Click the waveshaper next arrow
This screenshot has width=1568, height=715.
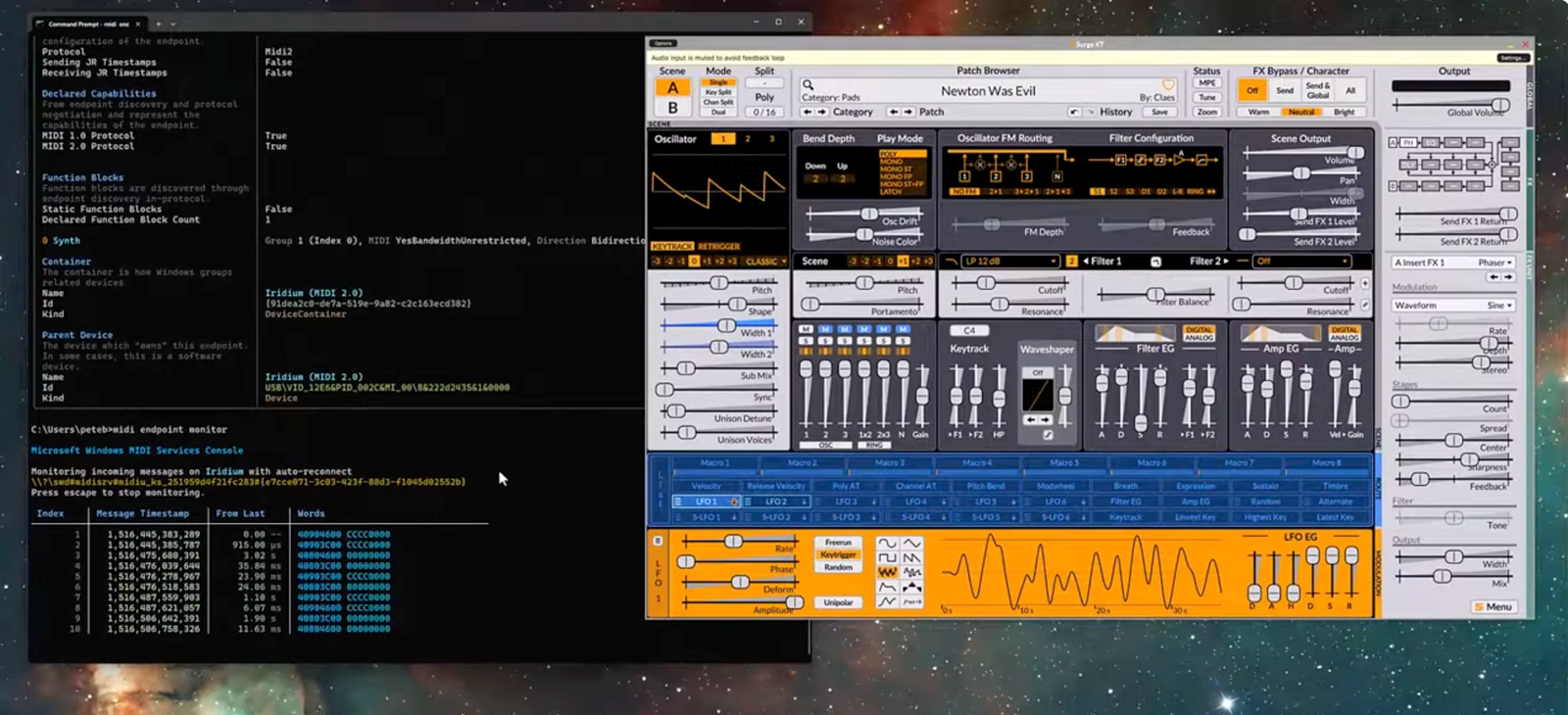point(1045,419)
